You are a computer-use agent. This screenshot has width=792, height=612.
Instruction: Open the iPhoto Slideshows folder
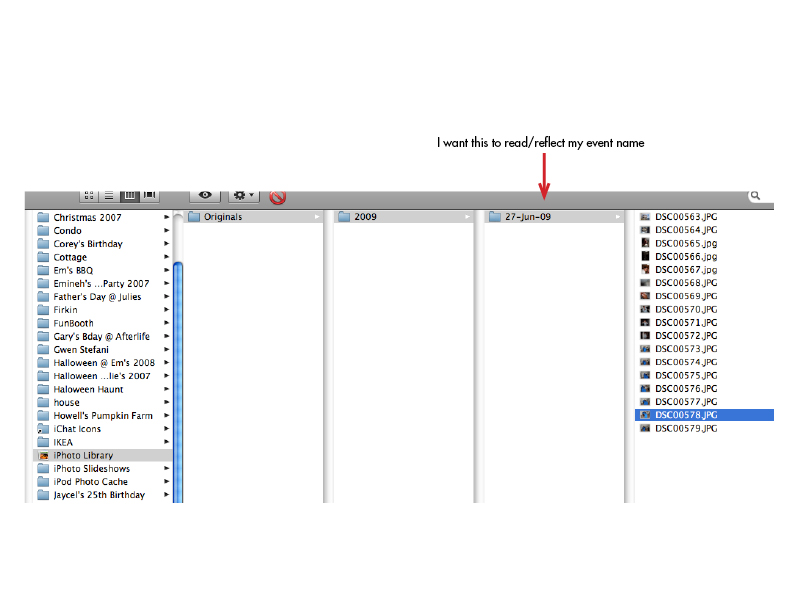[x=103, y=469]
